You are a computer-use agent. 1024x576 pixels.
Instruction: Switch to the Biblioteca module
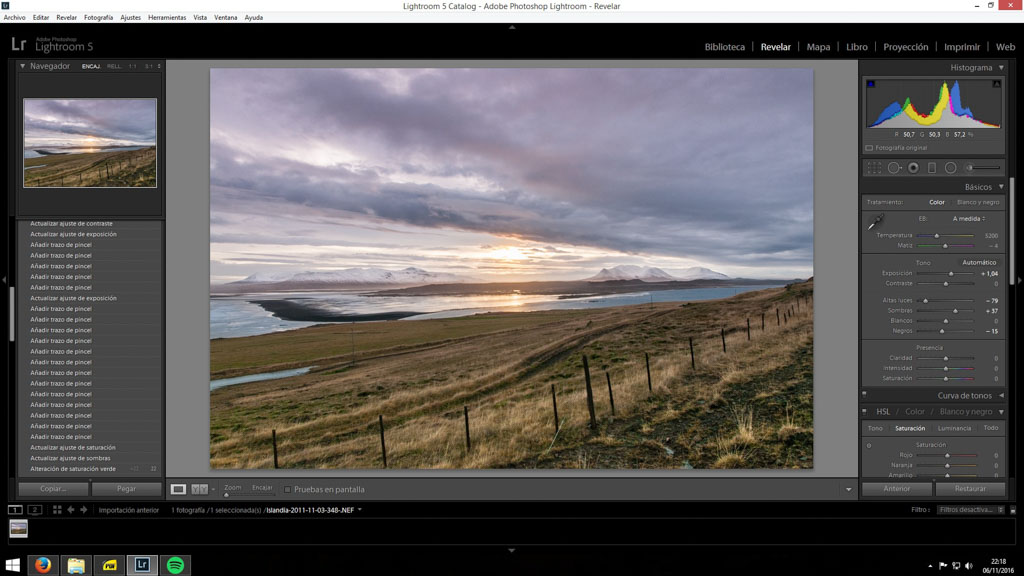coord(724,47)
